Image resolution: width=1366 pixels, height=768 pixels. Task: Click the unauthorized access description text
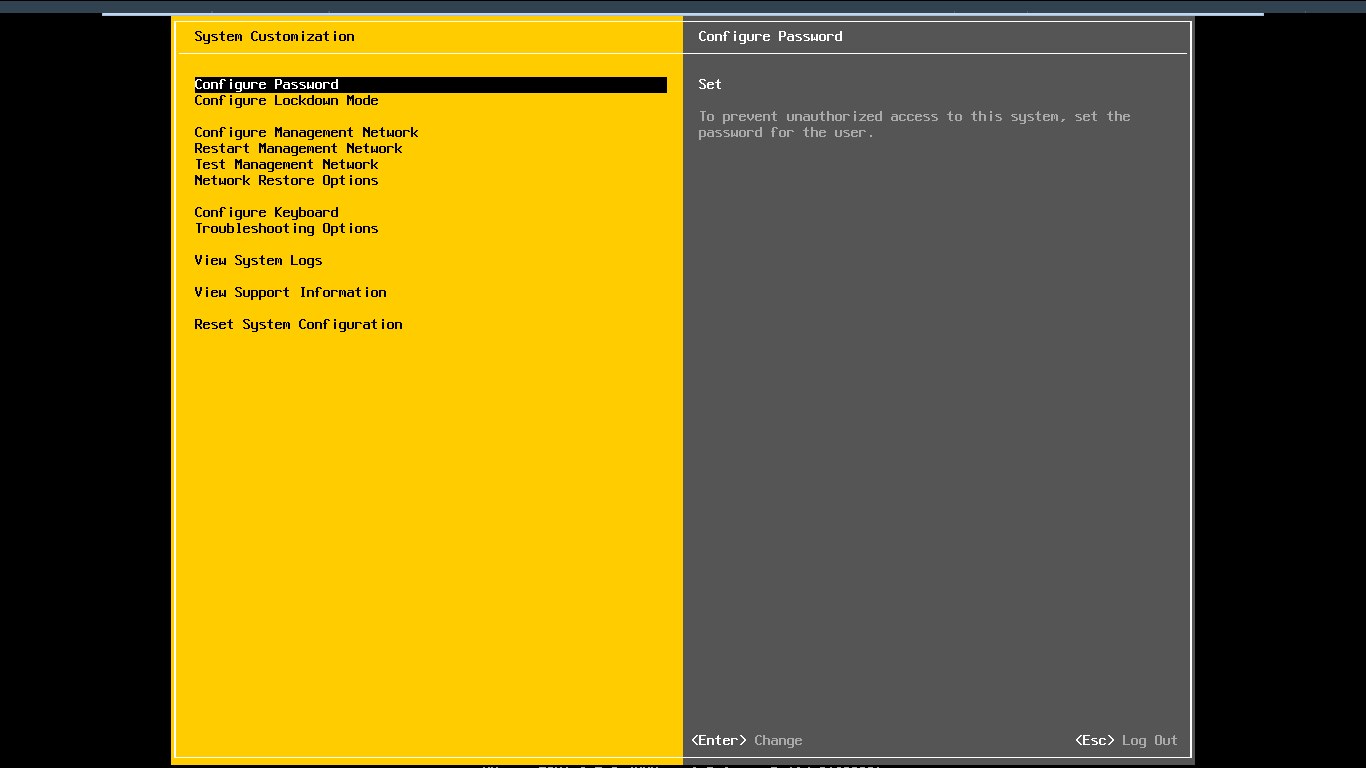914,125
